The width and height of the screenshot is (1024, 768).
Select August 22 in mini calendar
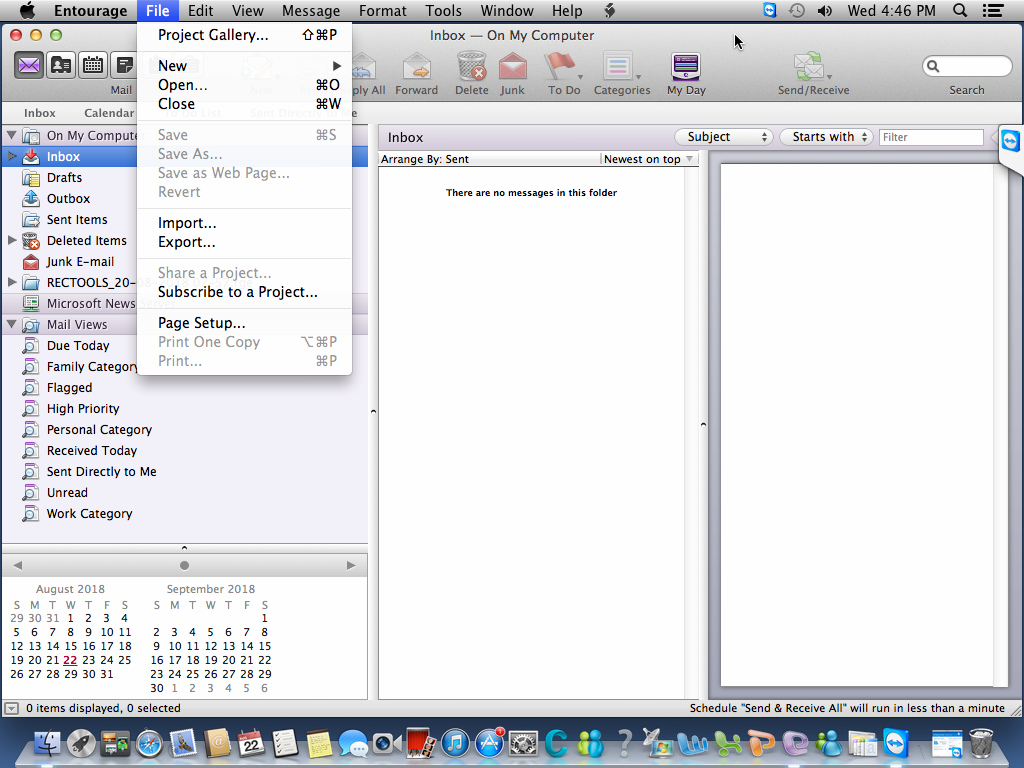70,660
